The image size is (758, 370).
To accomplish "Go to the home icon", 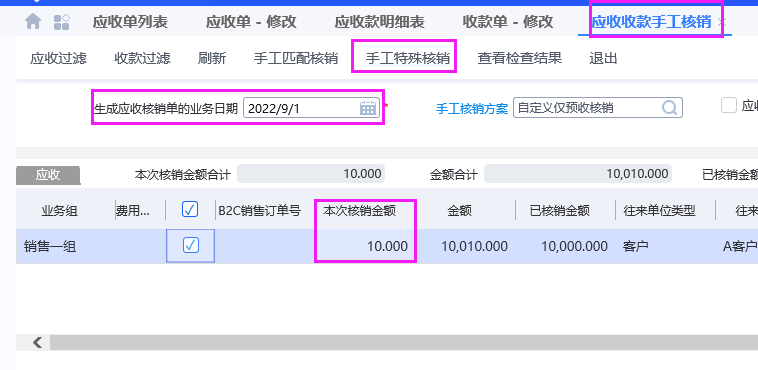I will point(33,21).
